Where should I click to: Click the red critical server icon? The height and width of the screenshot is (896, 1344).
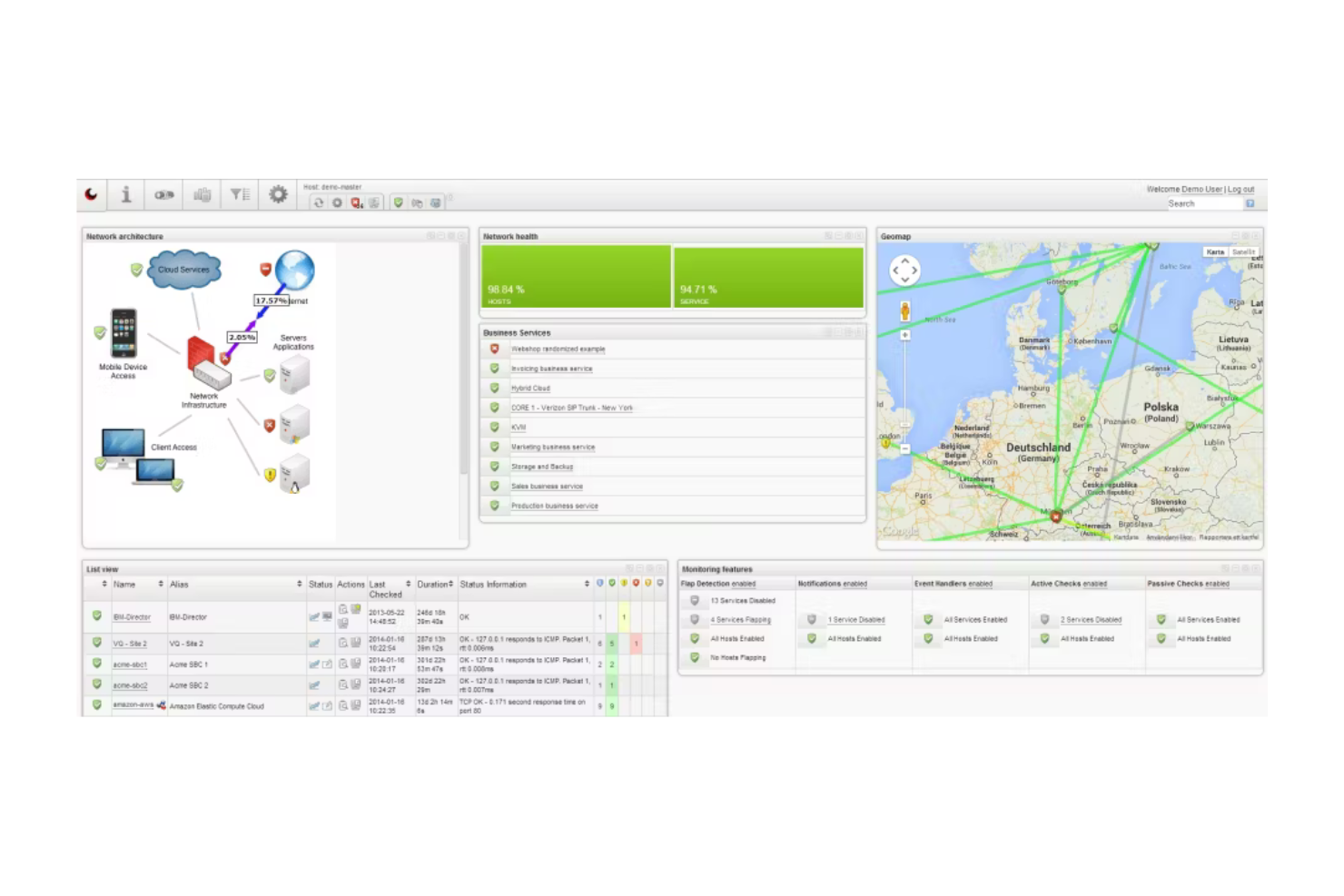click(295, 424)
